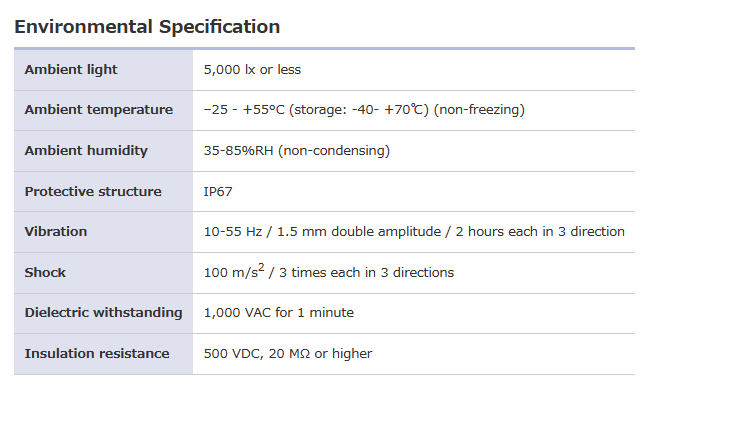
Task: Click the '35-85%RH' humidity value
Action: (x=238, y=151)
